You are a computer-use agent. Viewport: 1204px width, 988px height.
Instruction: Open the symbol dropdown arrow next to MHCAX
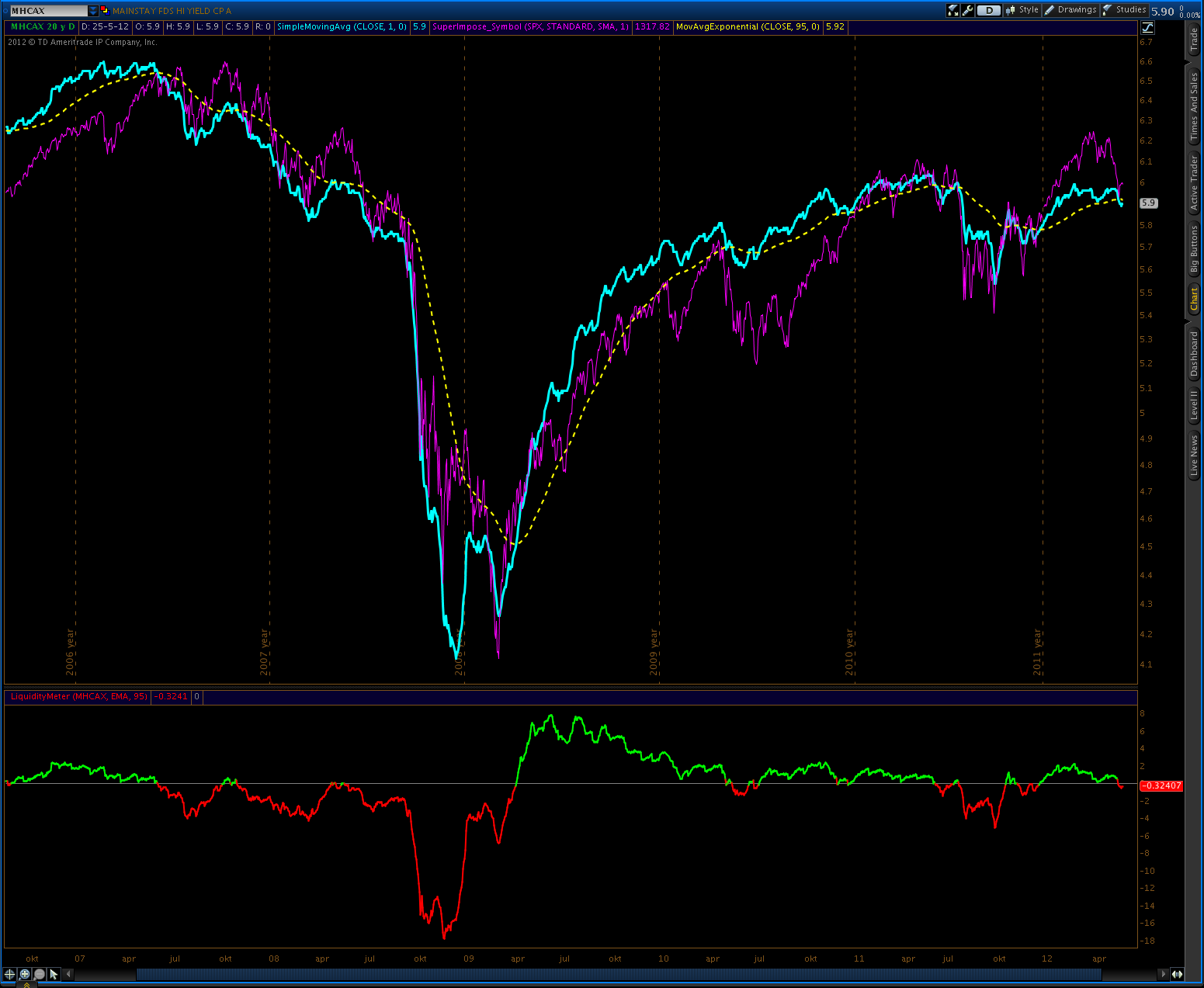coord(94,11)
